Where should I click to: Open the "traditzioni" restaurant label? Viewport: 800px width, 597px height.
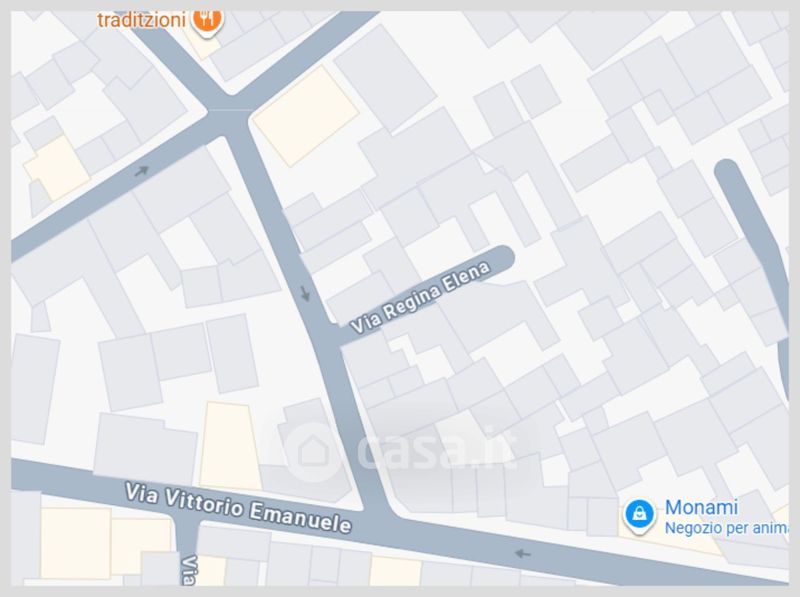(141, 20)
